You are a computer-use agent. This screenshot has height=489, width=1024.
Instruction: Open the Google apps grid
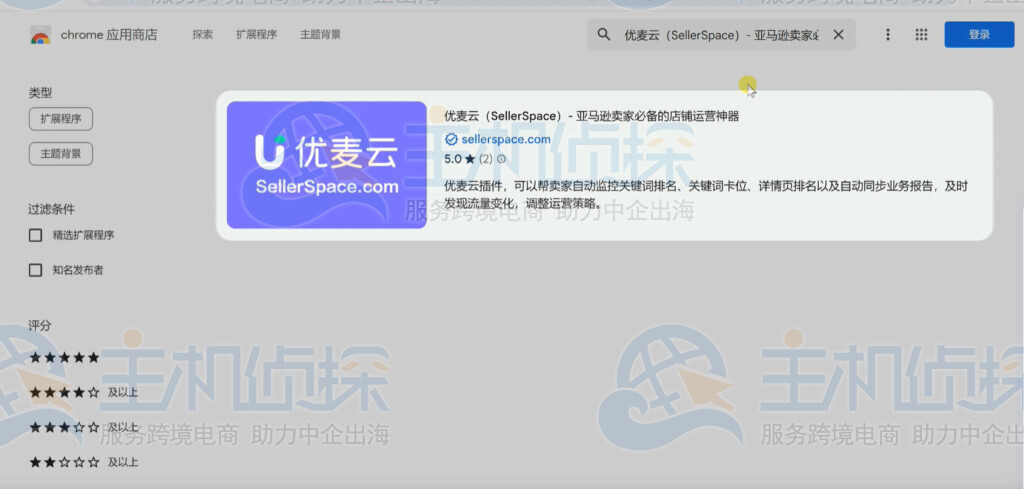[921, 35]
